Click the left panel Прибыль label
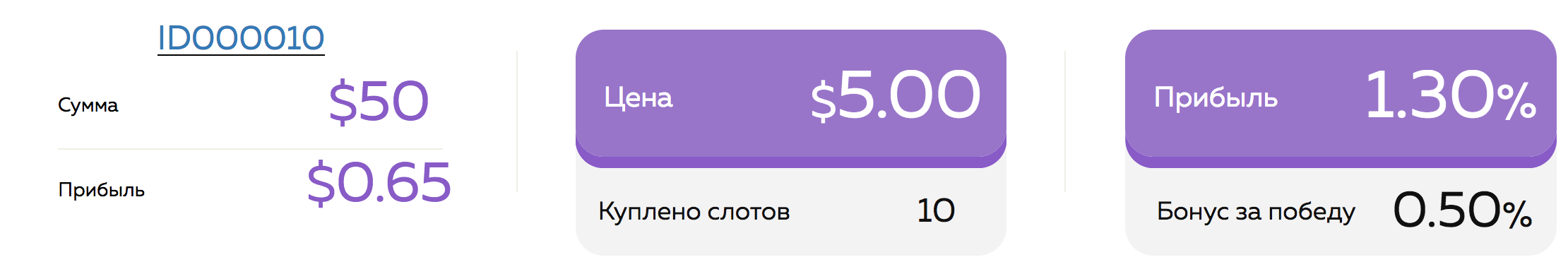Screen dimensions: 1568x274 (x=102, y=190)
